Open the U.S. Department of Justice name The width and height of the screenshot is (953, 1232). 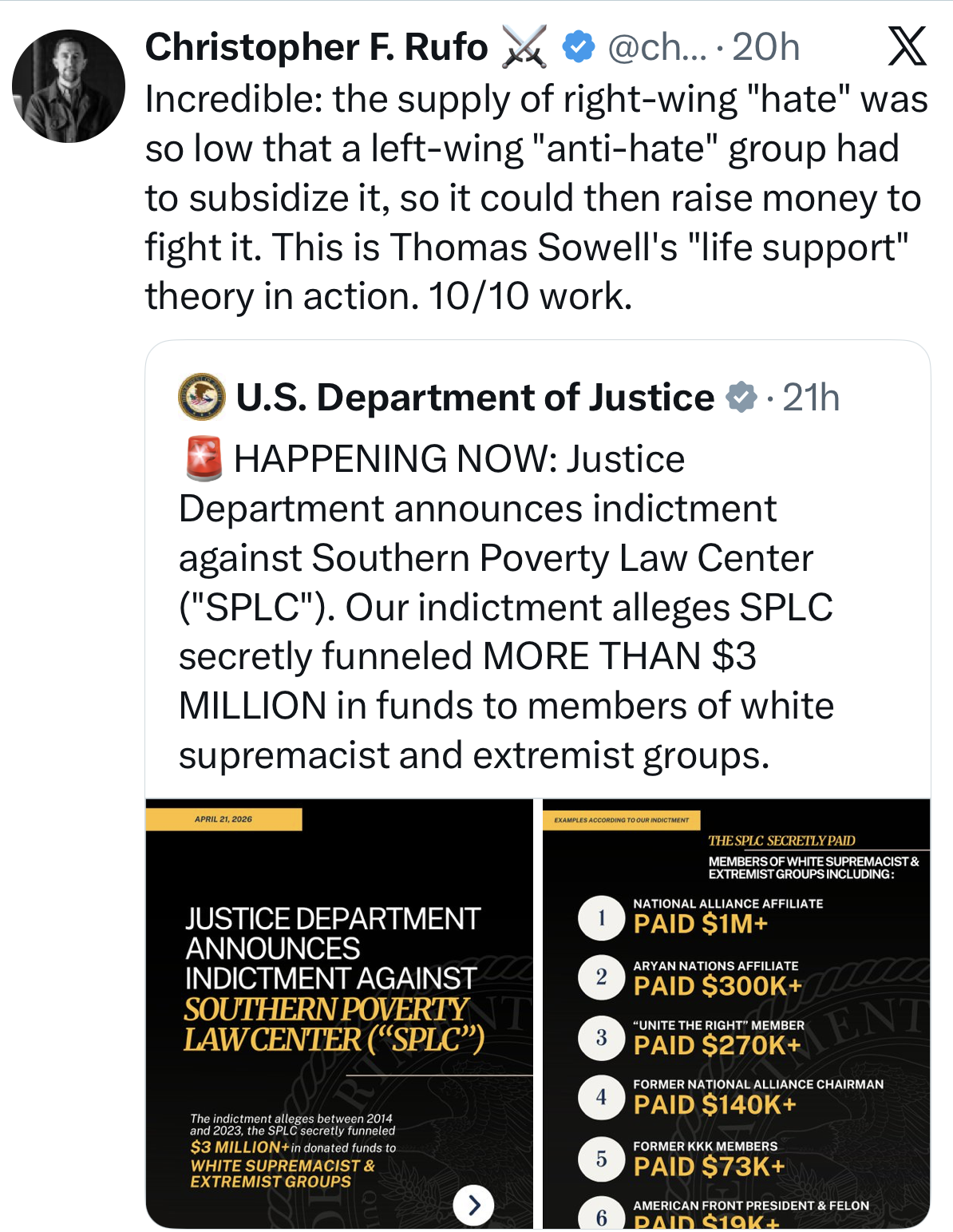(475, 398)
